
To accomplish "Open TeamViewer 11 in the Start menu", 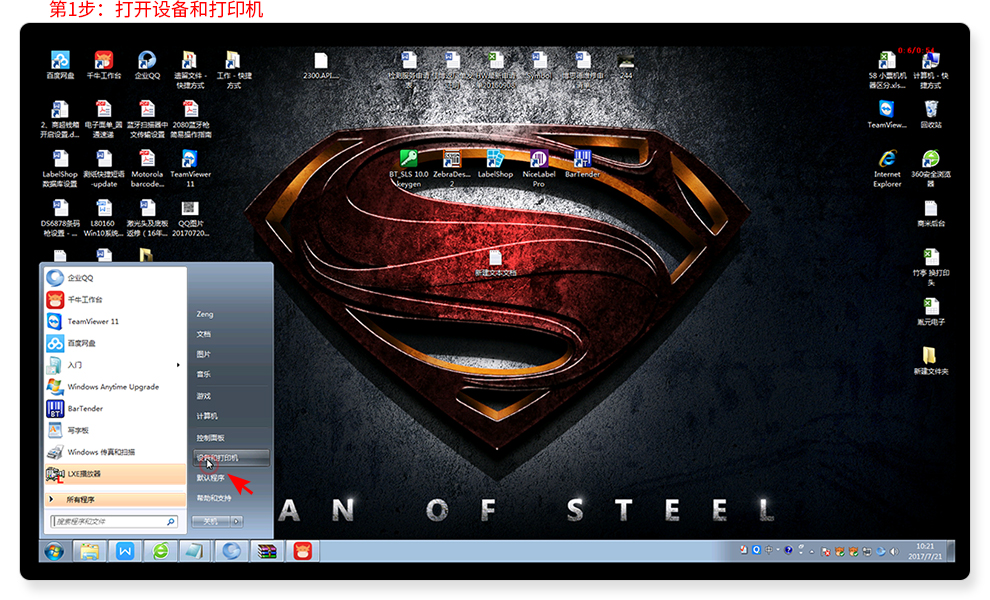I will (x=115, y=321).
